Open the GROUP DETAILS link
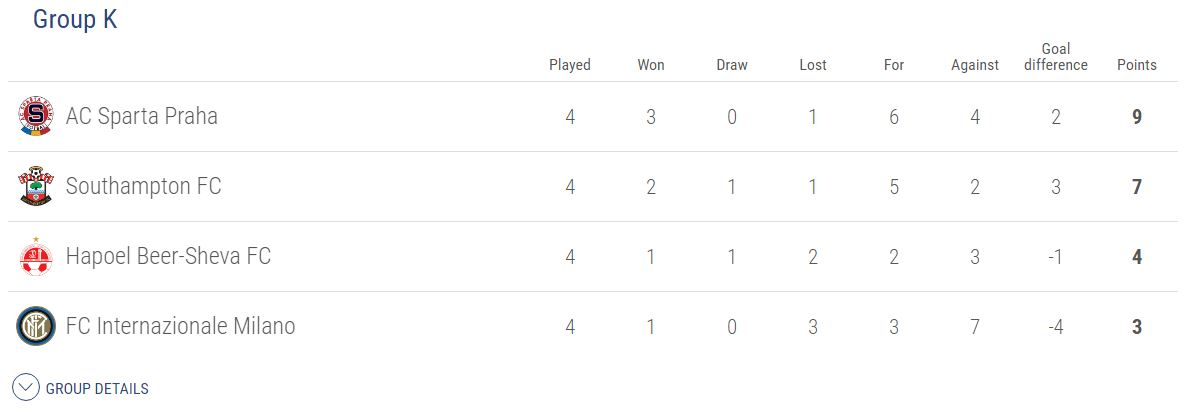The width and height of the screenshot is (1187, 413). point(97,389)
